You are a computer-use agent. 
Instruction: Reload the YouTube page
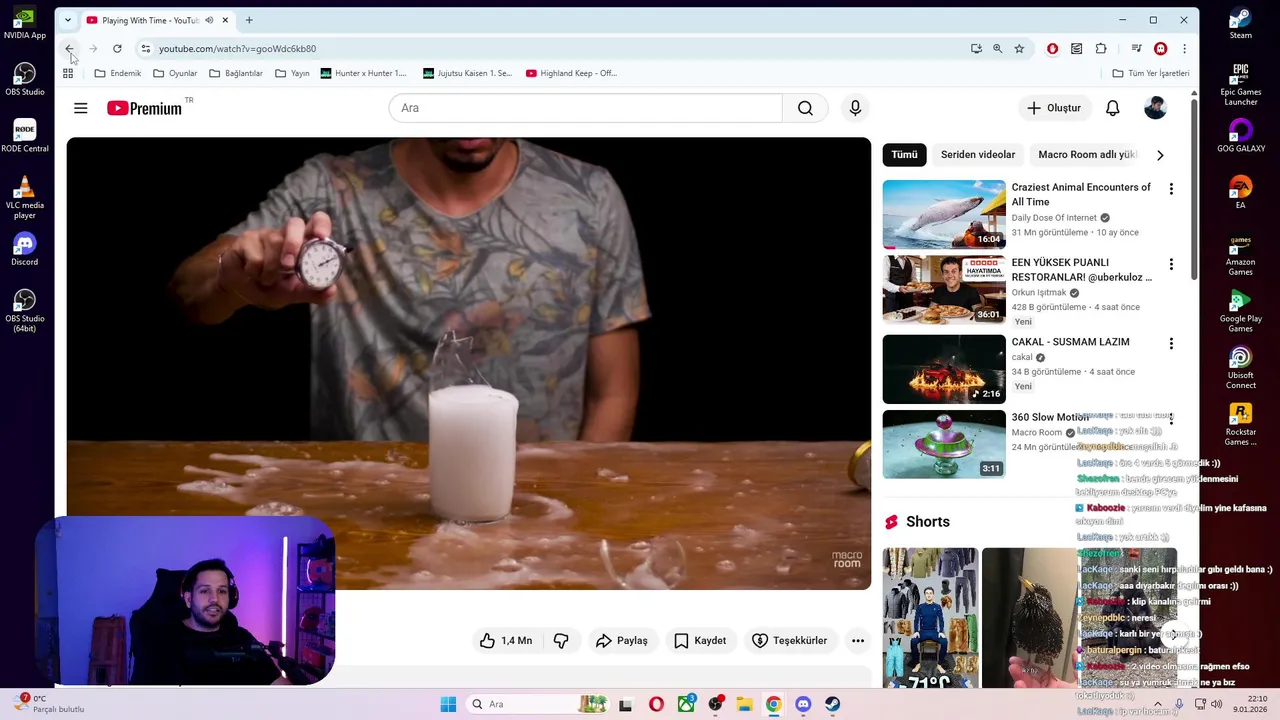[x=117, y=48]
